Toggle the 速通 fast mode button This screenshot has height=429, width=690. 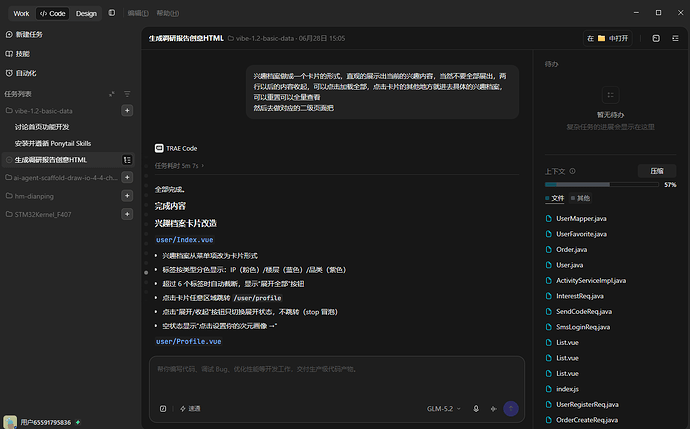tap(190, 409)
